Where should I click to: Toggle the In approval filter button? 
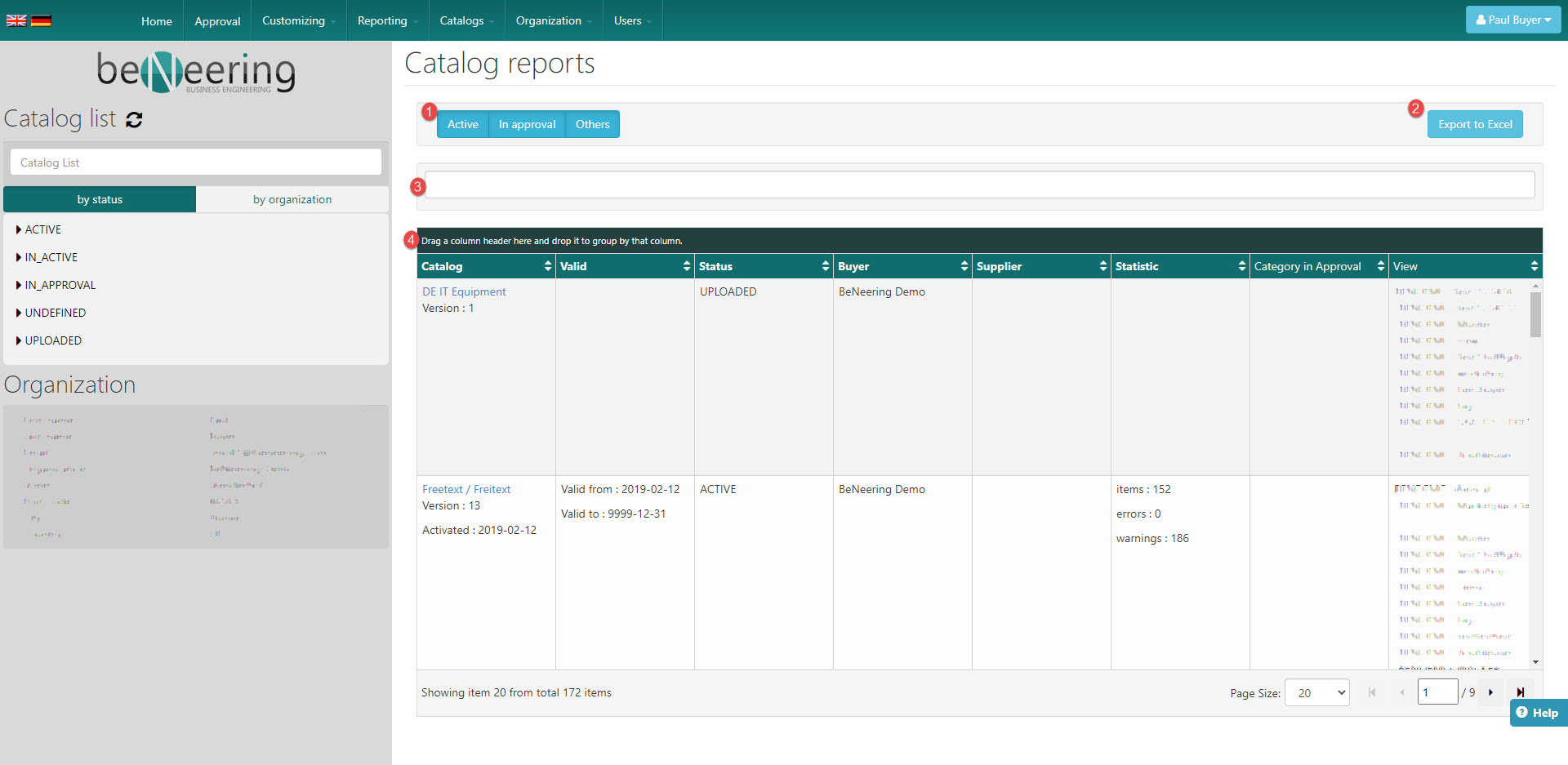pos(527,124)
